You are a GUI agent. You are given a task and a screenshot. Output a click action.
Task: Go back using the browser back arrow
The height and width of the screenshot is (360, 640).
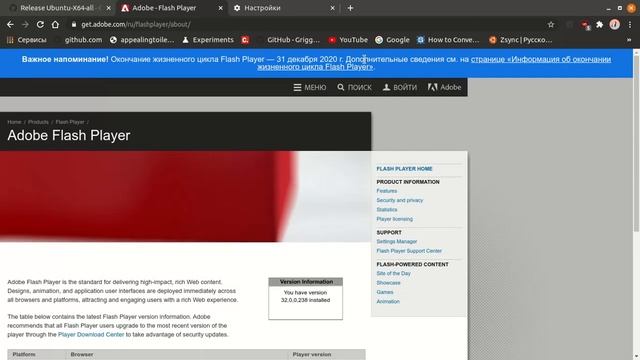pyautogui.click(x=10, y=24)
